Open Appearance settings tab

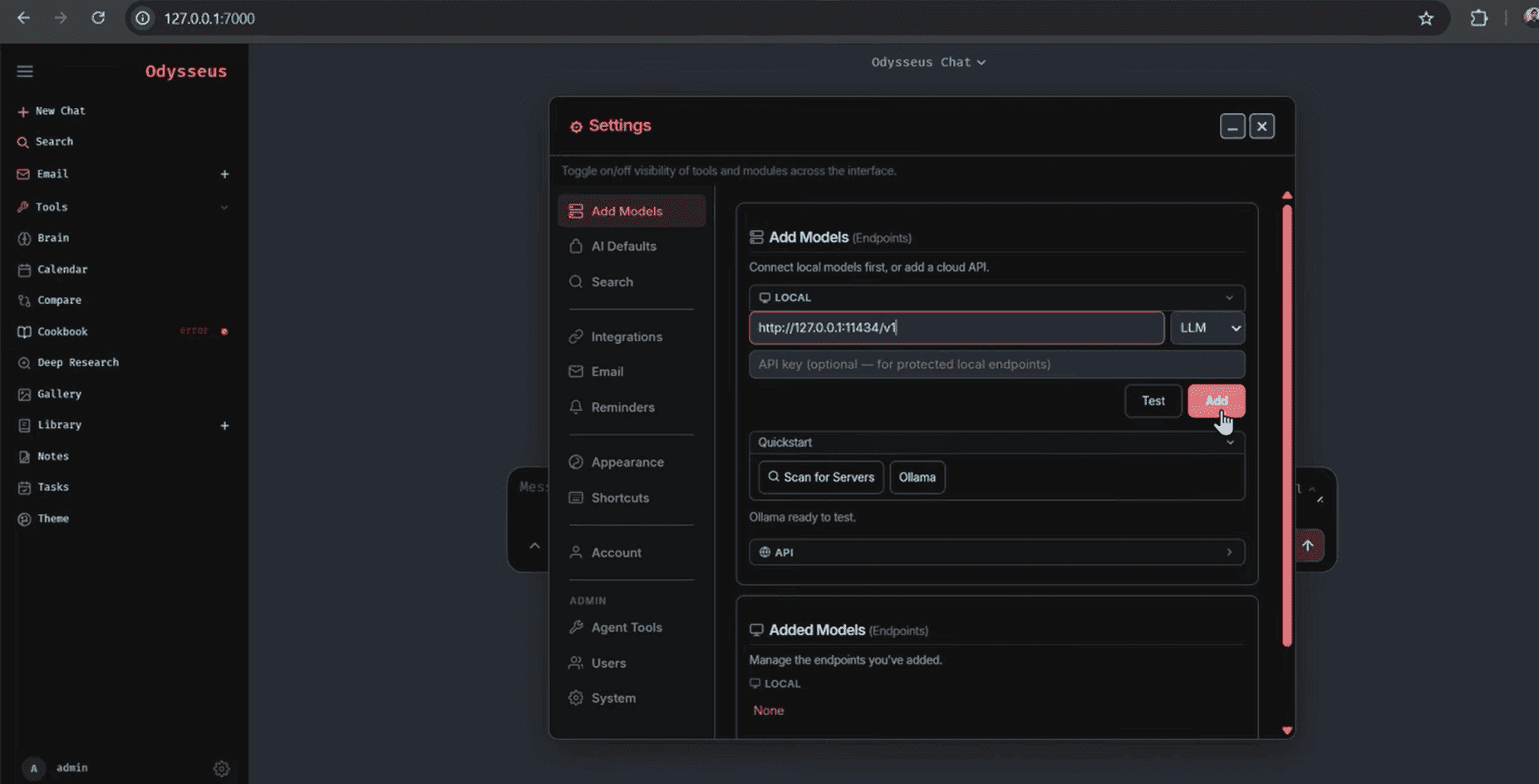(632, 462)
